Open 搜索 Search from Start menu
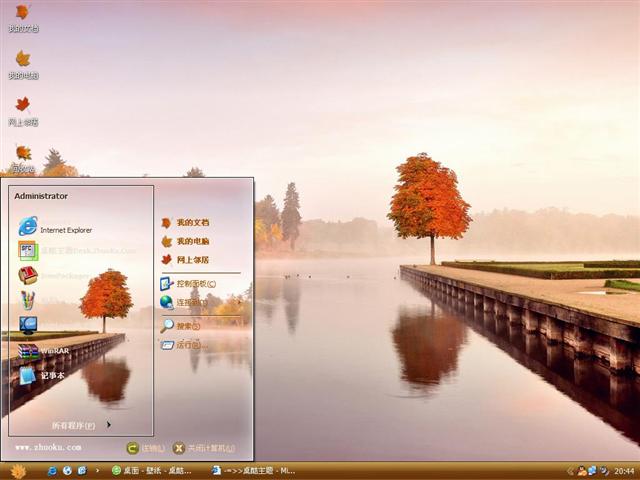The height and width of the screenshot is (480, 640). [180, 326]
